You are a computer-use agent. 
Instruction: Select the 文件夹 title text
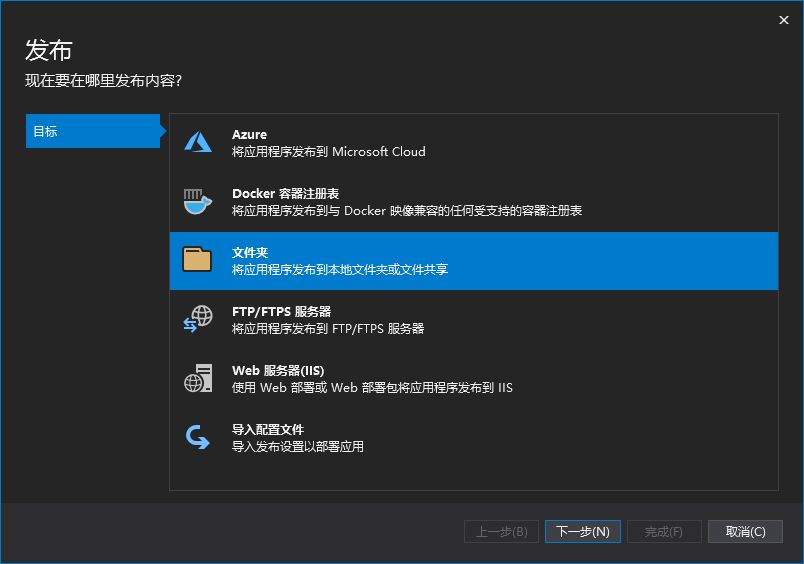click(250, 252)
